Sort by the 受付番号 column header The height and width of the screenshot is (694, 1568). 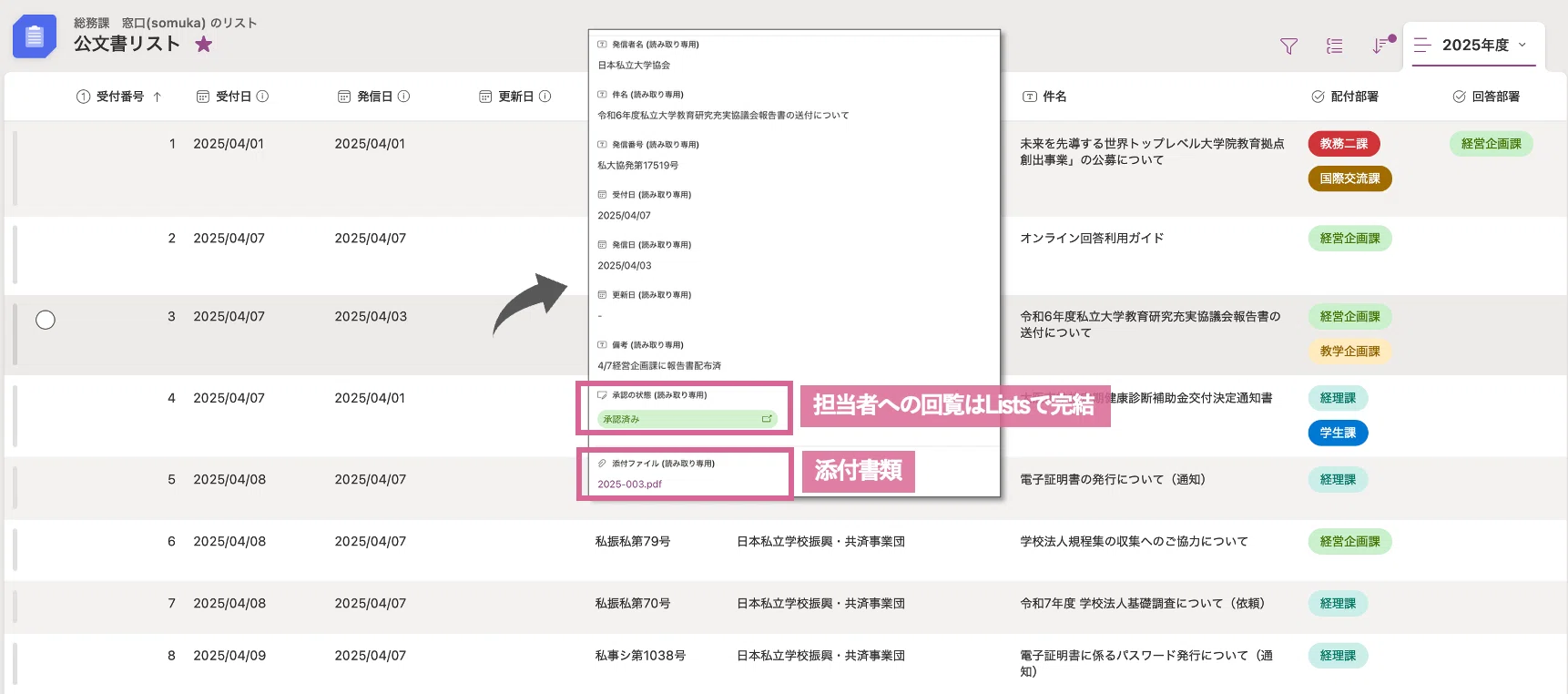(x=119, y=97)
